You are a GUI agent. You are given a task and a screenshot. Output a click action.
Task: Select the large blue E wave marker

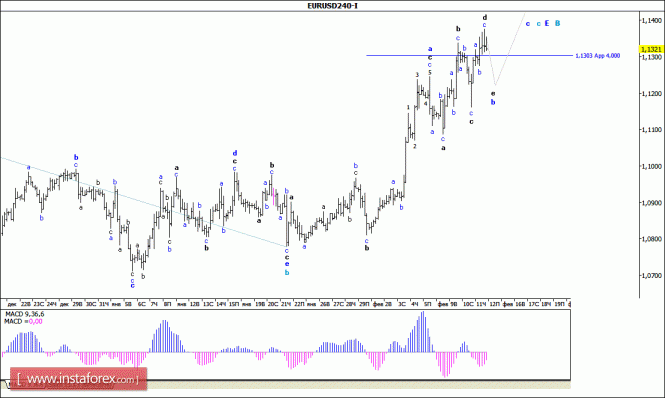(x=547, y=23)
